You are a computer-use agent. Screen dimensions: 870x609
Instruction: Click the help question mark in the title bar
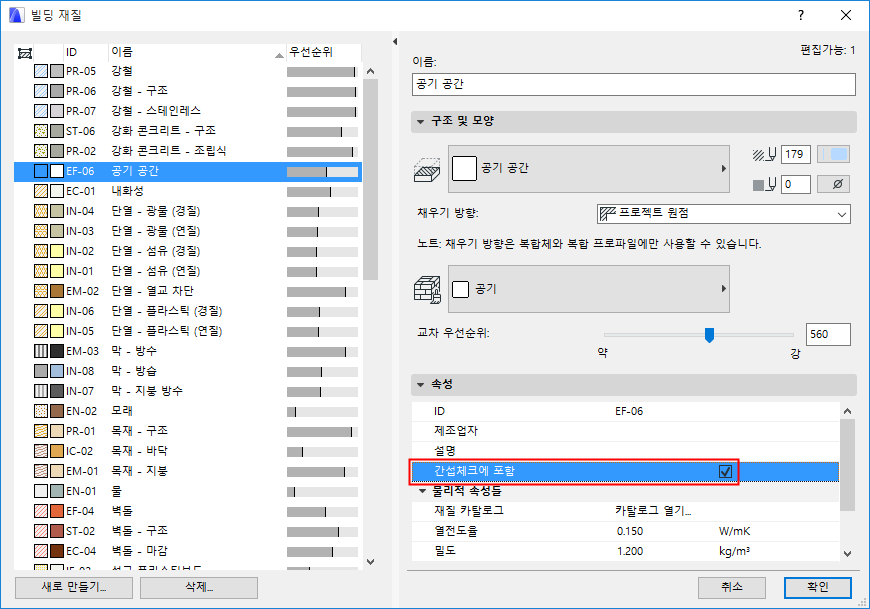click(x=801, y=15)
